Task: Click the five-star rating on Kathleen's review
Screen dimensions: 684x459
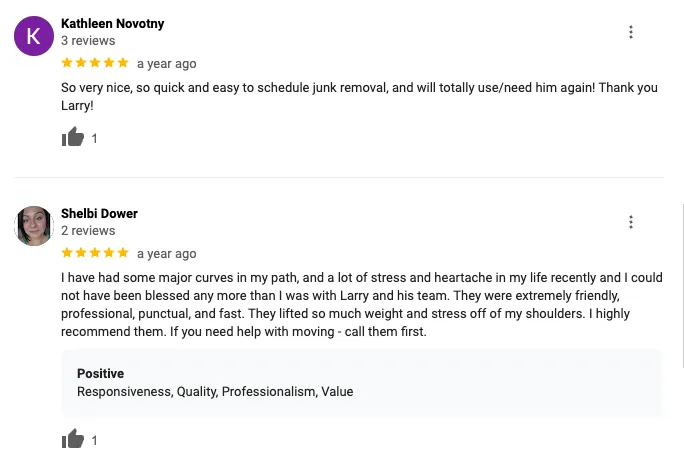Action: 95,63
